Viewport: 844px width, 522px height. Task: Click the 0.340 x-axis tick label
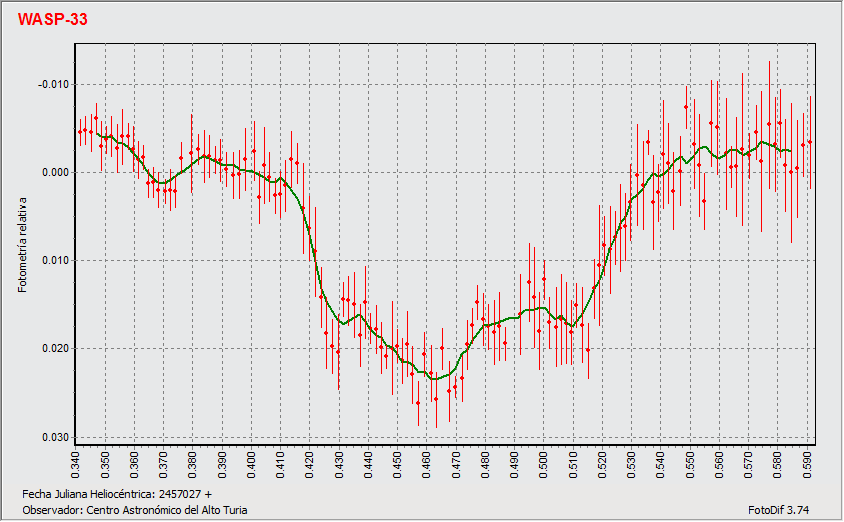77,464
